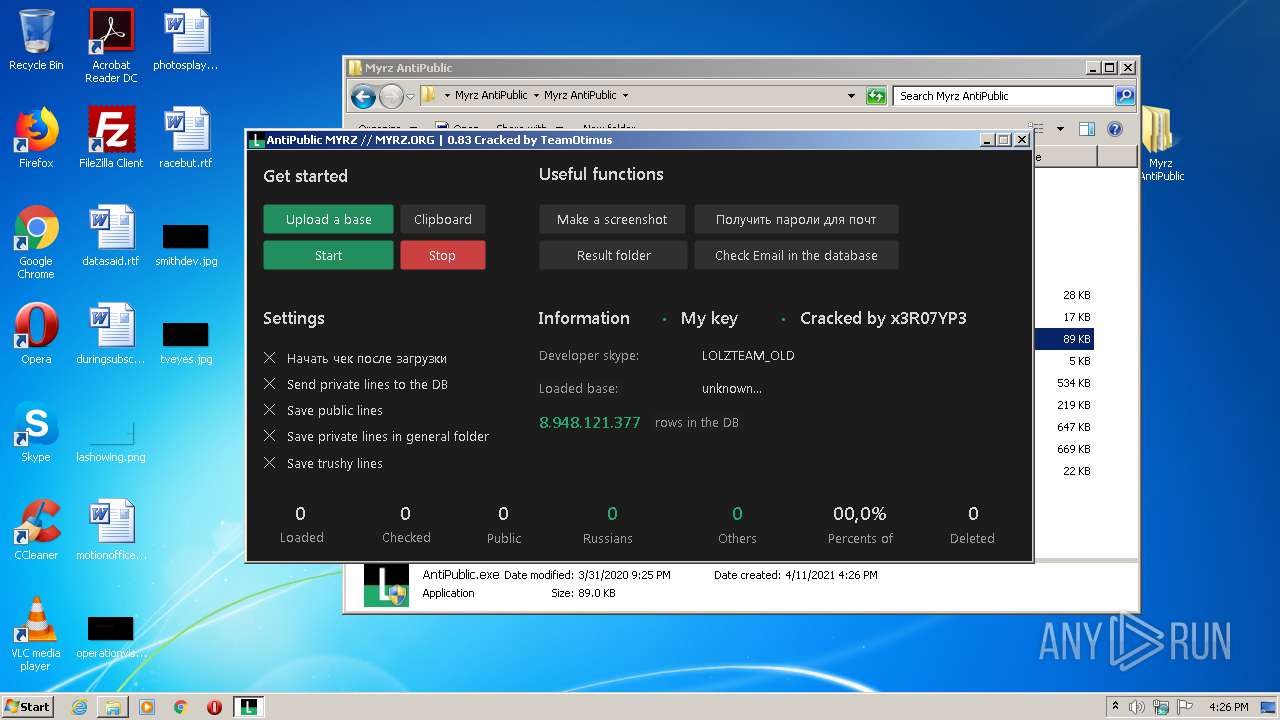
Task: Open racebut.rtf desktop file
Action: pos(186,138)
